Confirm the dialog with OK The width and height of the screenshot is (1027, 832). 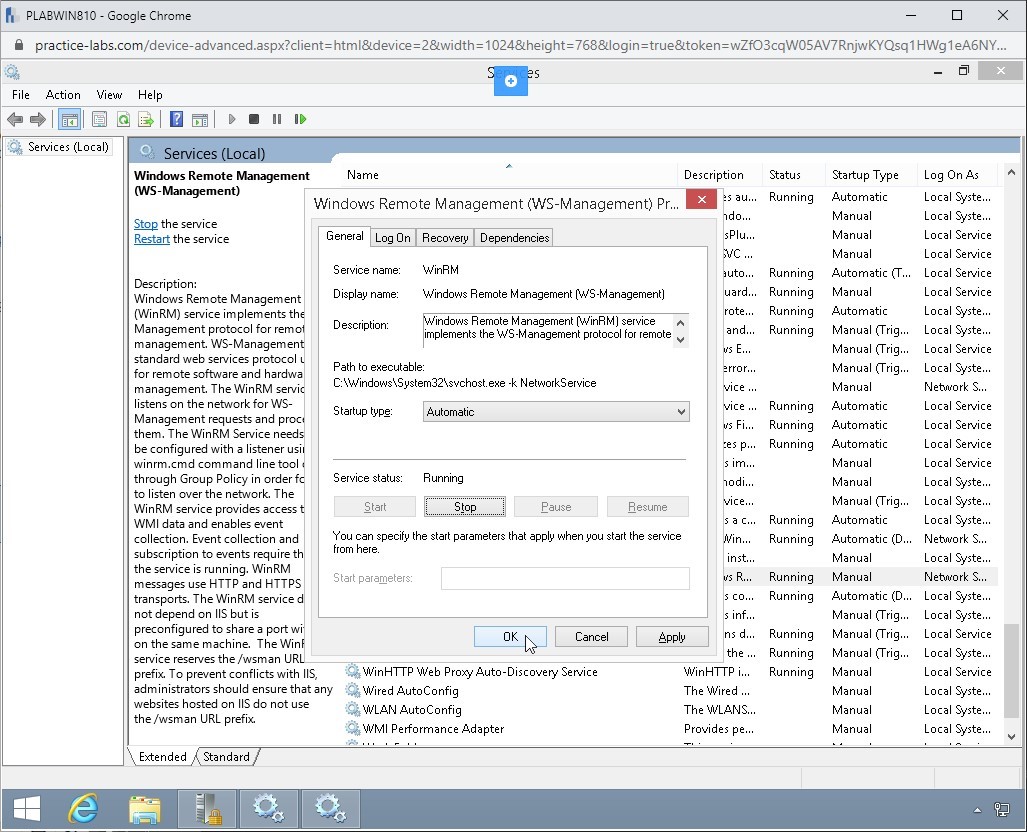click(510, 637)
